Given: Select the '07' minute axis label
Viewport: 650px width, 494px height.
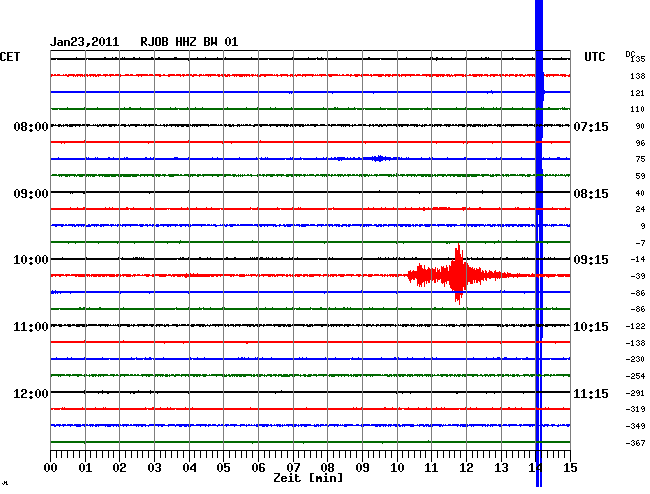Looking at the screenshot, I should click(293, 468).
